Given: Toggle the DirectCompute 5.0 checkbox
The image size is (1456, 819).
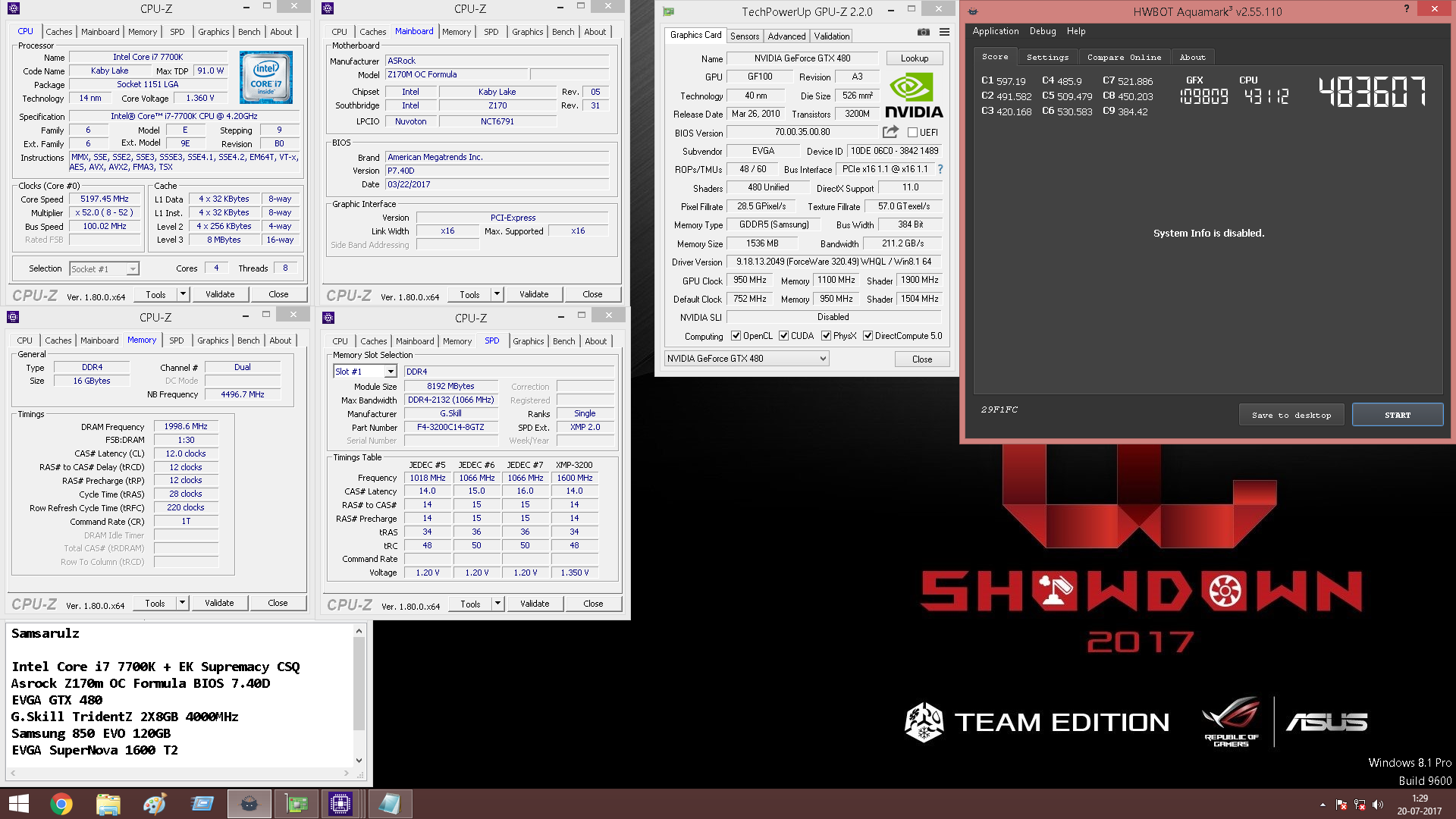Looking at the screenshot, I should point(868,336).
